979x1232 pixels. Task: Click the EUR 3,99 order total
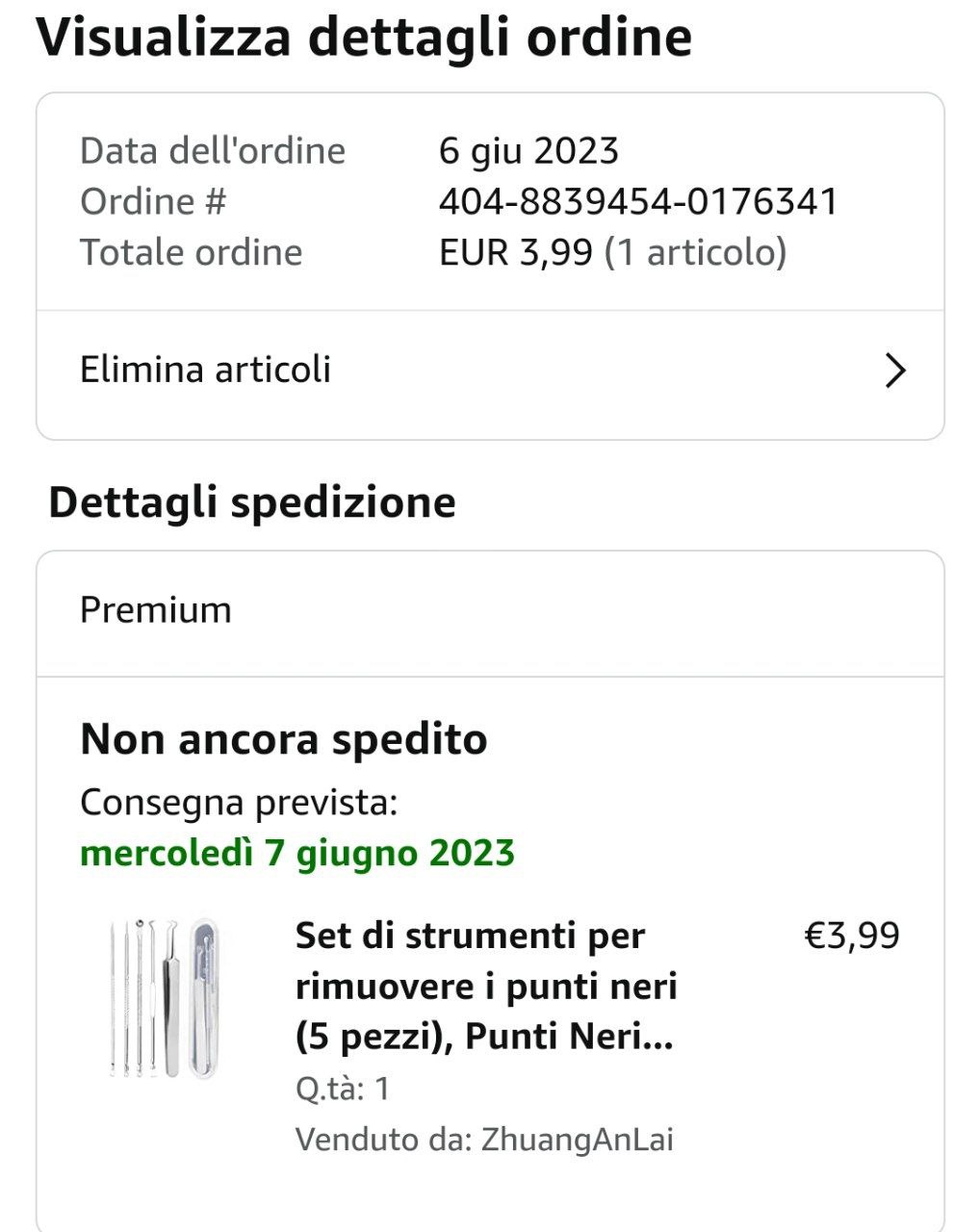coord(516,252)
